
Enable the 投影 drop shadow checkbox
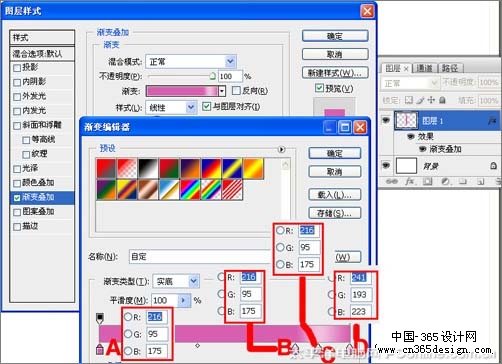[17, 68]
